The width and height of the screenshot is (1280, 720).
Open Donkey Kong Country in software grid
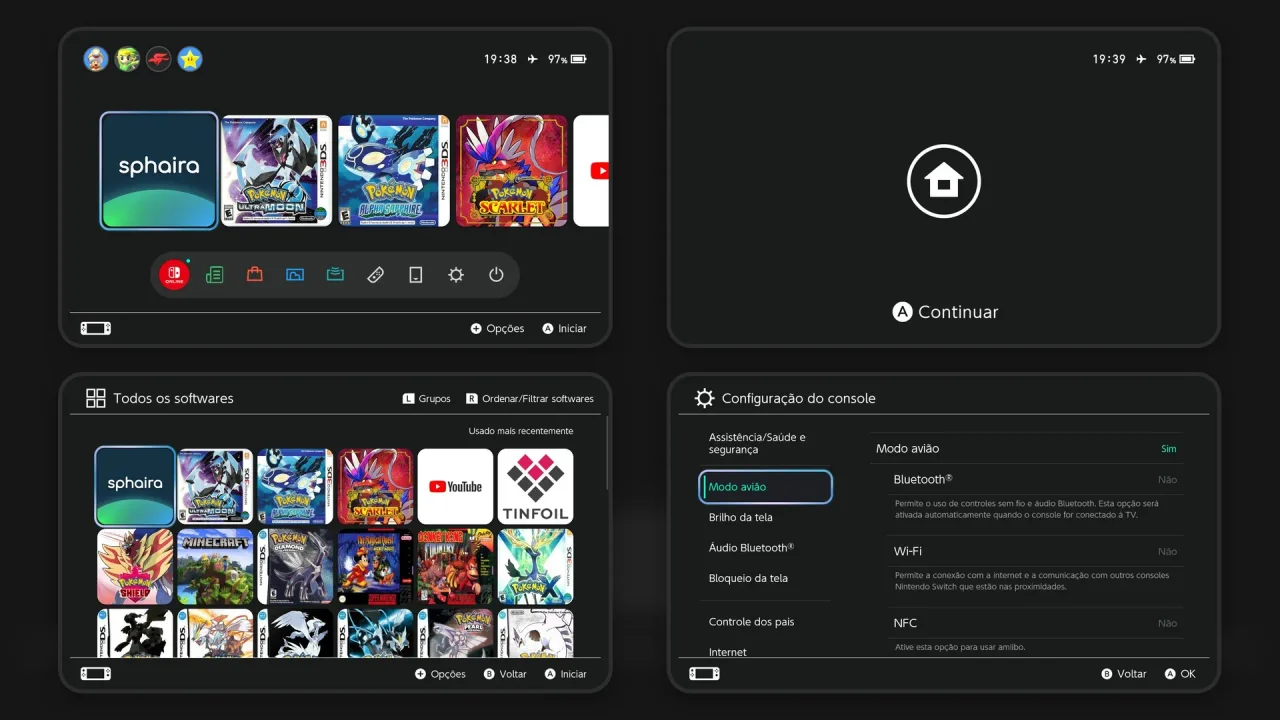coord(455,567)
